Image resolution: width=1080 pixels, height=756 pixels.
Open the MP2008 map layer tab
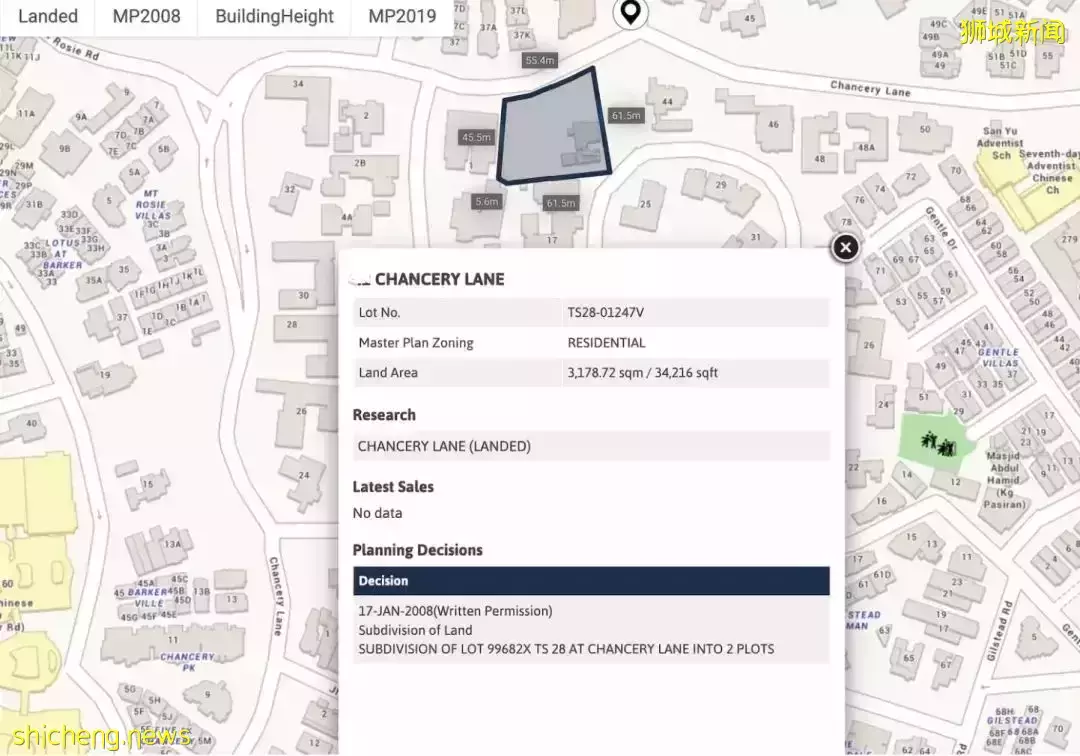tap(146, 16)
